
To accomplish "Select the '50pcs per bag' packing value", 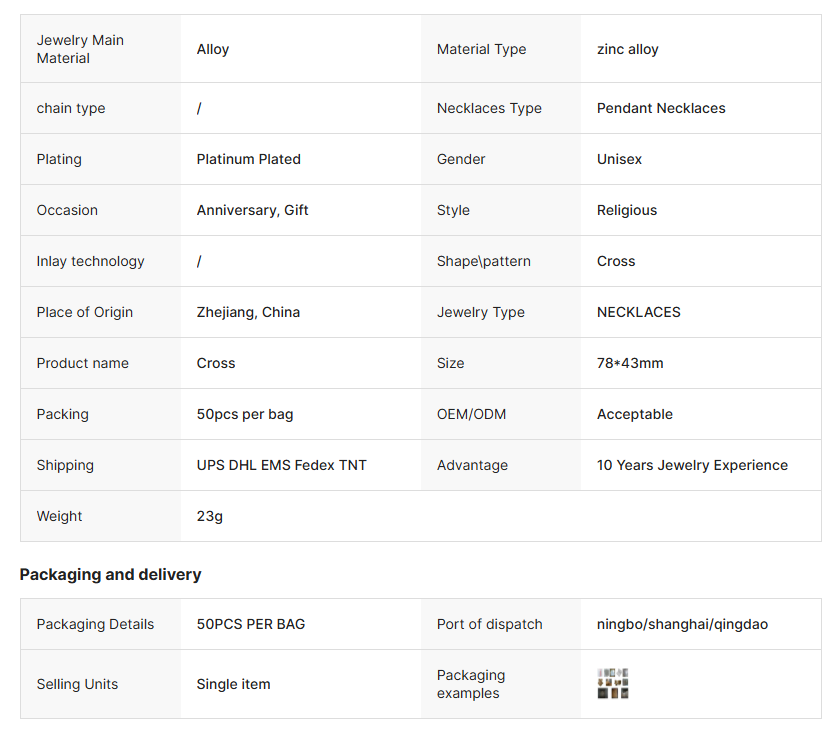I will tap(245, 414).
